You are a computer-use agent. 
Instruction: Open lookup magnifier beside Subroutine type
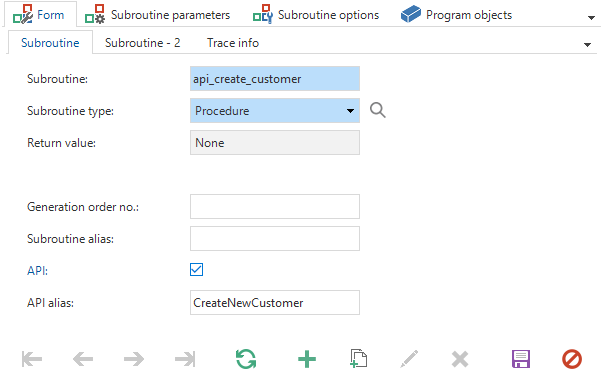click(x=377, y=110)
